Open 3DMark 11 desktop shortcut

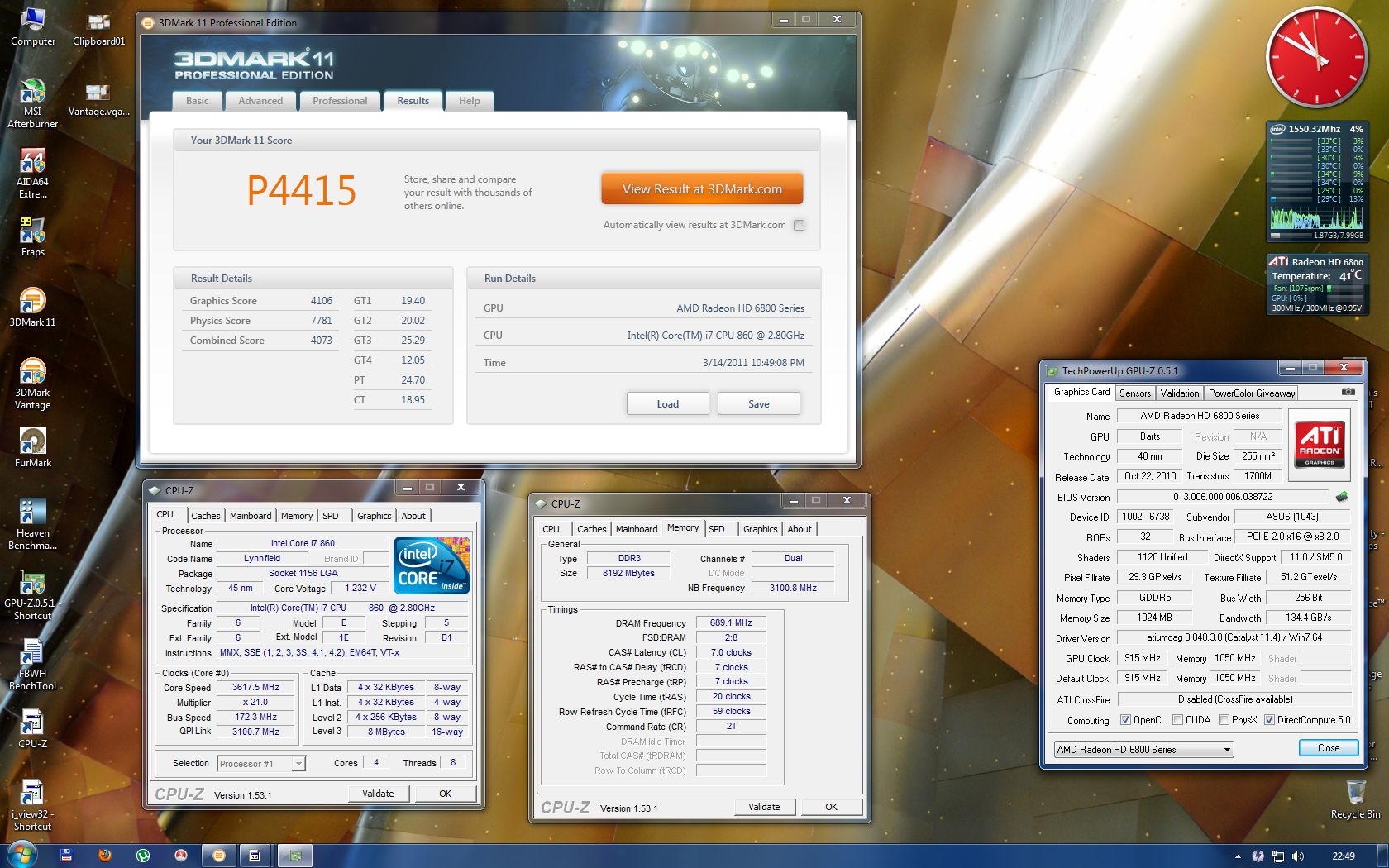point(32,308)
